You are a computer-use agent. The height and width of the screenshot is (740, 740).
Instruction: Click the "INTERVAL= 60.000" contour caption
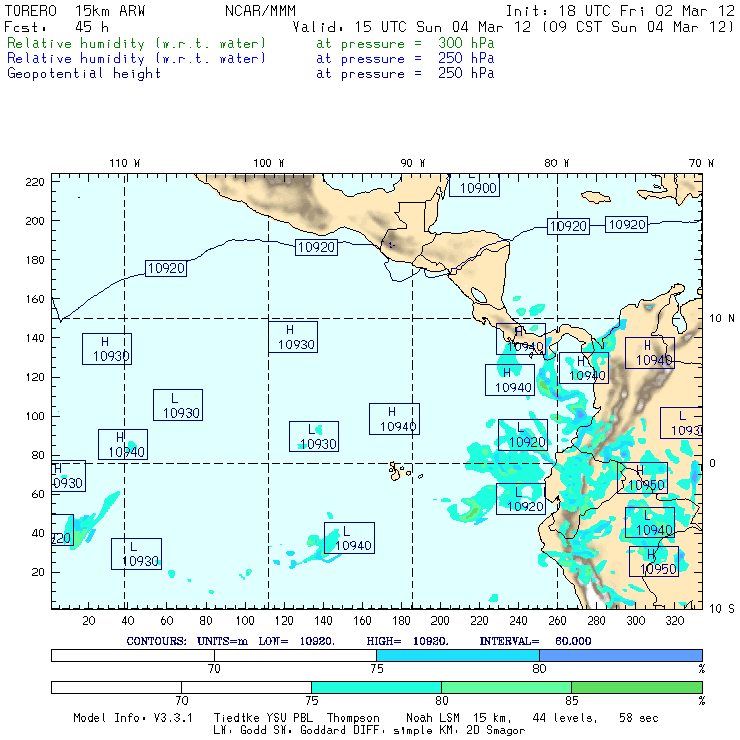[x=536, y=641]
